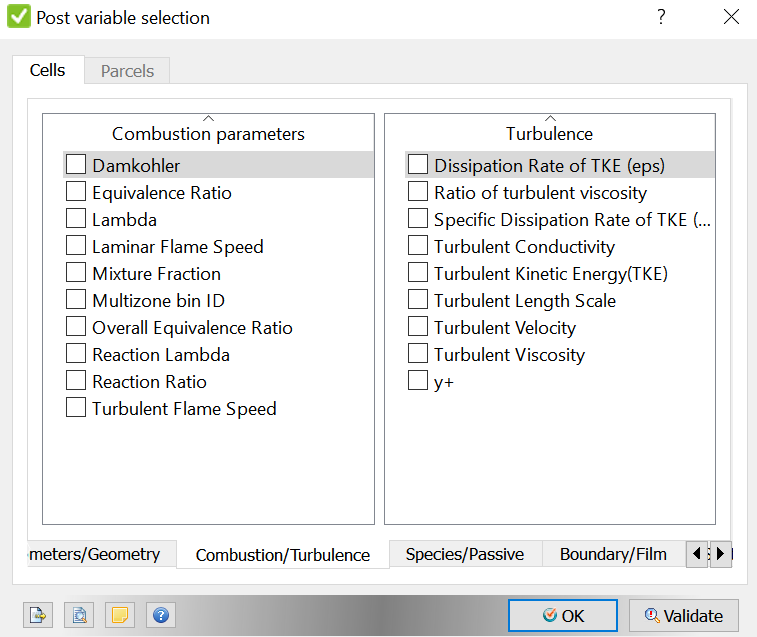
Task: Confirm with the OK button
Action: tap(563, 615)
